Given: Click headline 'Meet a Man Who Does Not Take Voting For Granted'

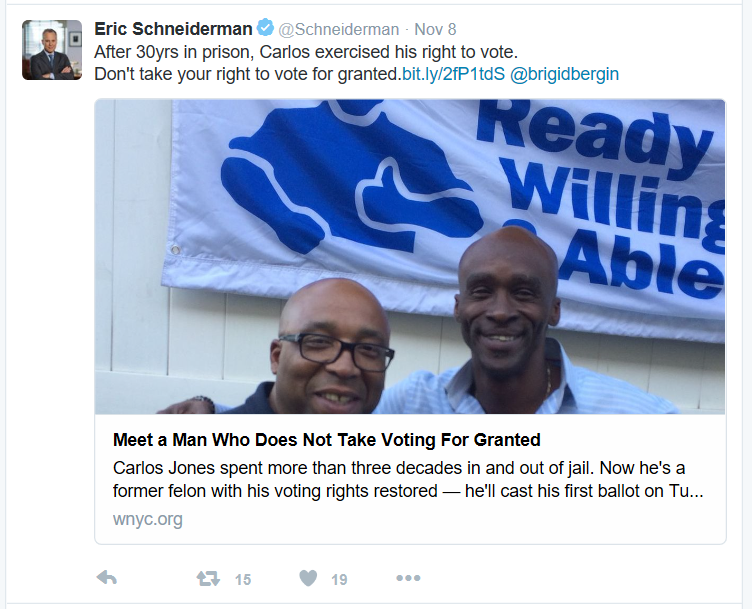Looking at the screenshot, I should point(327,440).
